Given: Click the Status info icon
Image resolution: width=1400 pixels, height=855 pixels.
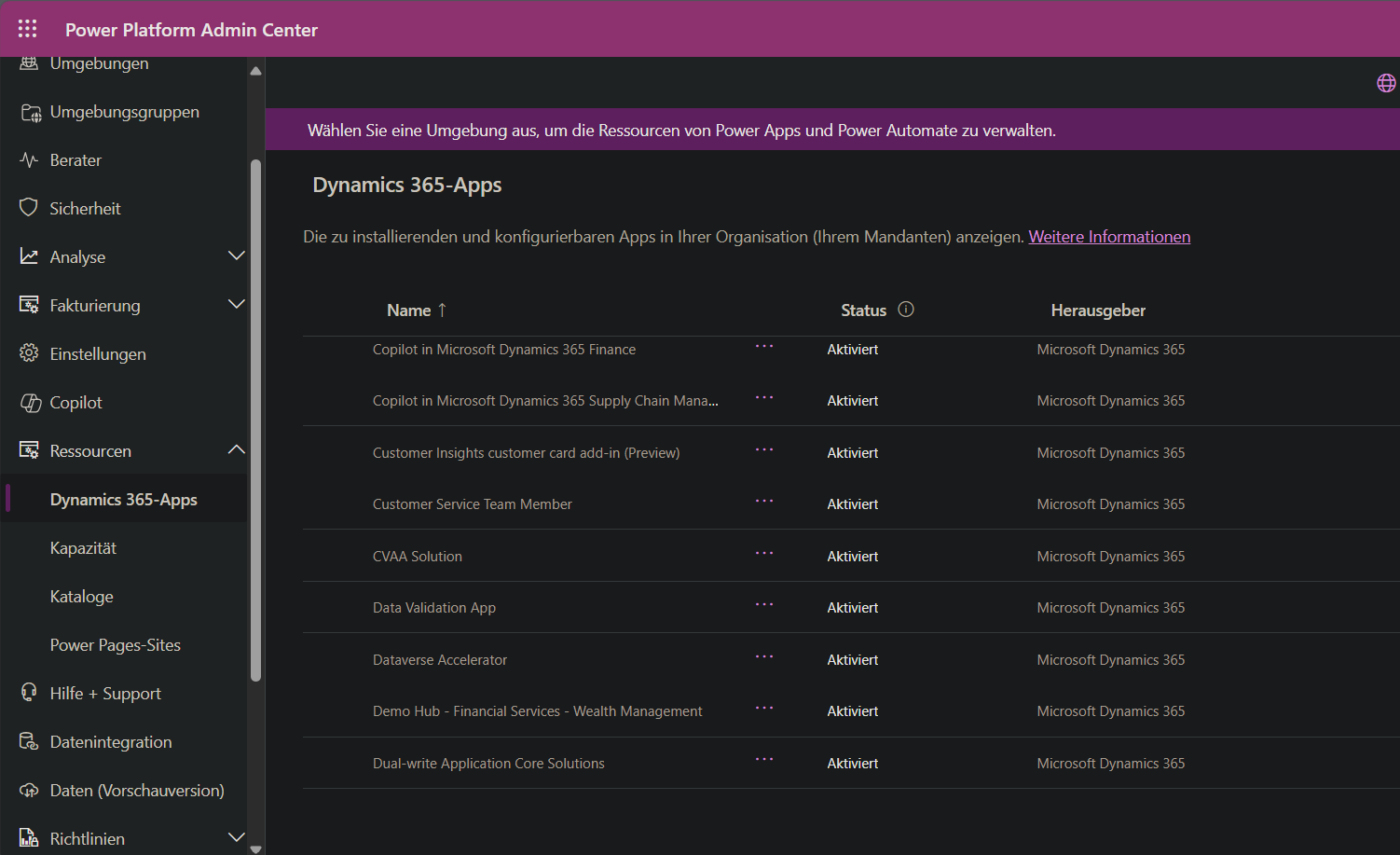Looking at the screenshot, I should click(x=905, y=310).
